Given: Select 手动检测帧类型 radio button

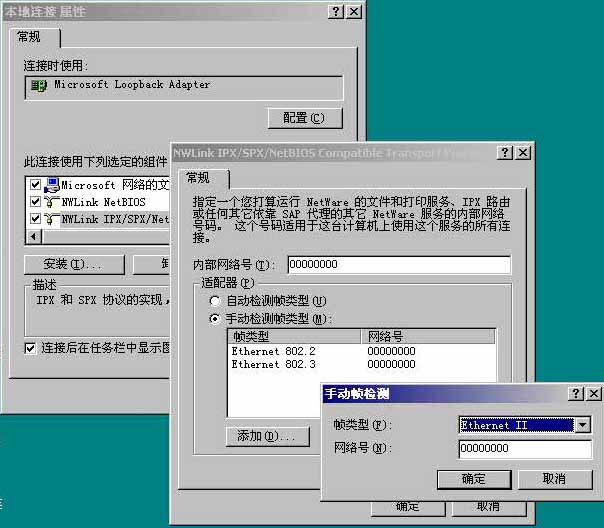Looking at the screenshot, I should coord(215,319).
